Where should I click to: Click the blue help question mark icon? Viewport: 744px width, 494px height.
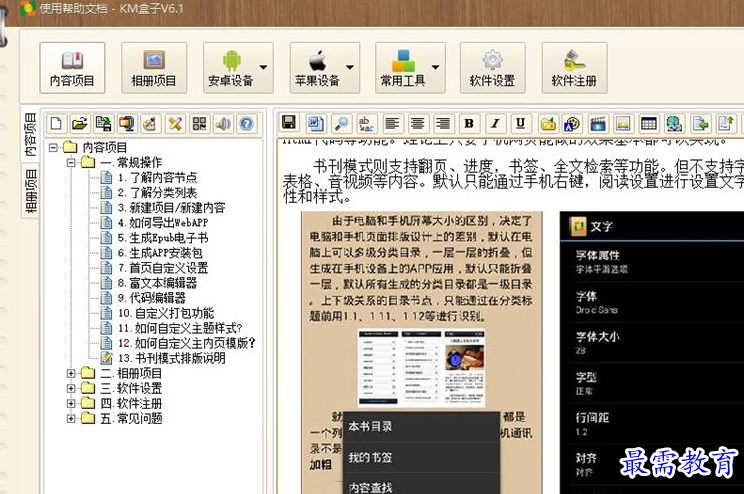click(245, 124)
